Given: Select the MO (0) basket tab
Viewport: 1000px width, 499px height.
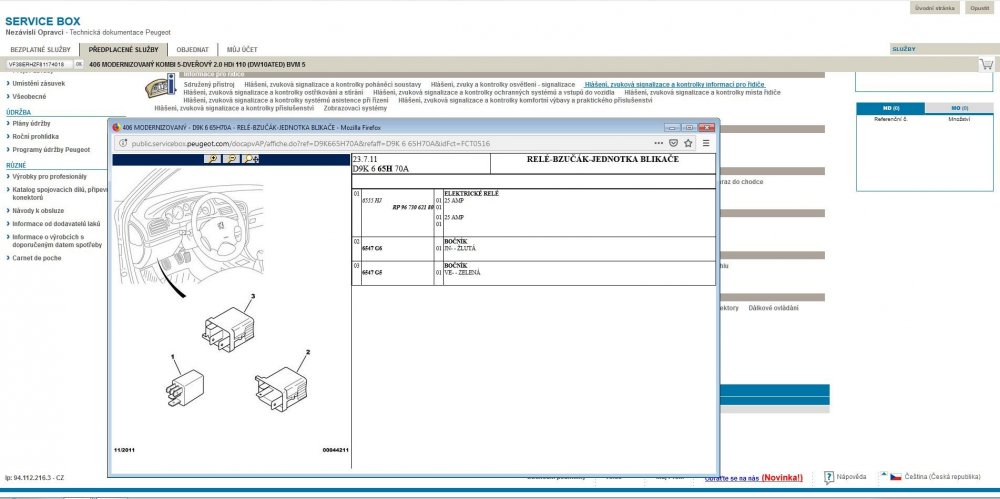Looking at the screenshot, I should (x=959, y=108).
